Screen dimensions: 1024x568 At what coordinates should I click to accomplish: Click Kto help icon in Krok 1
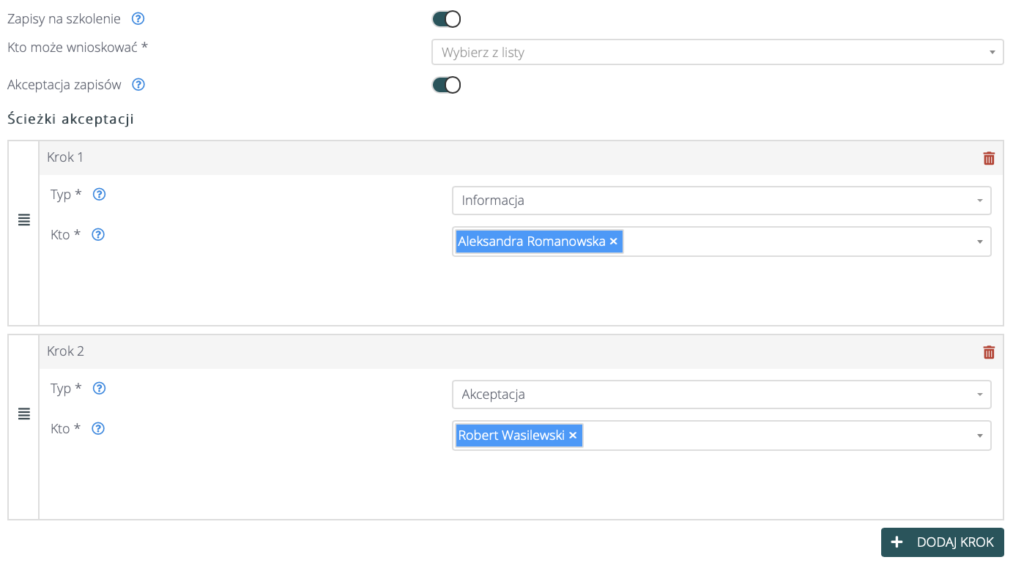pos(98,235)
